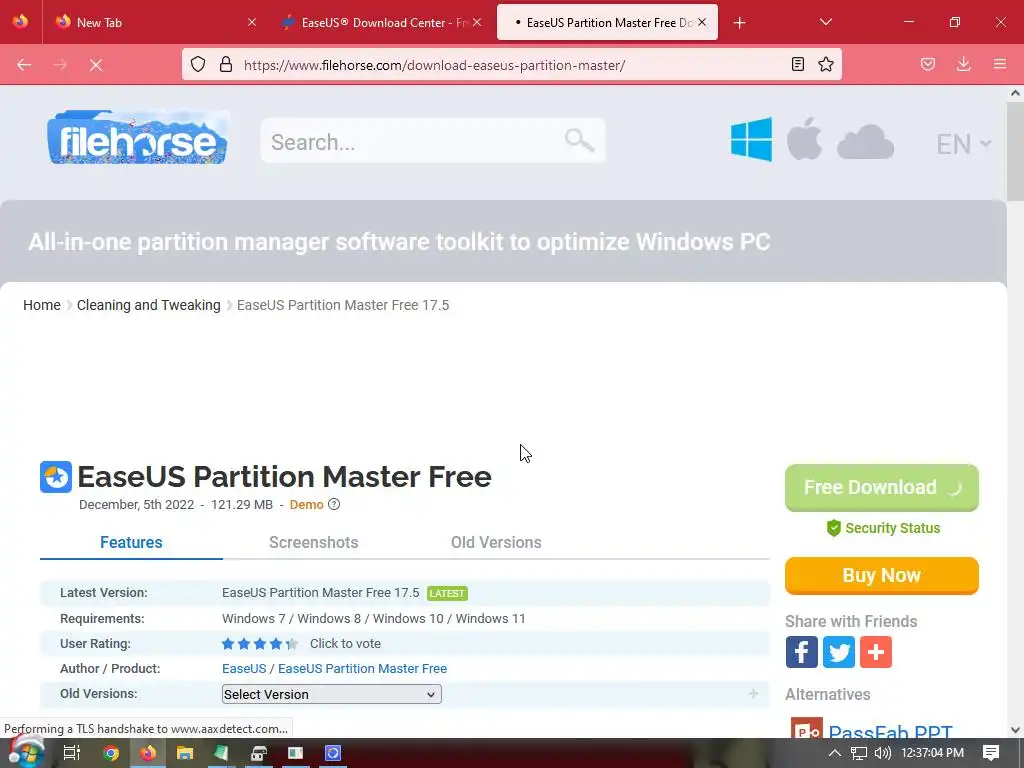Open the Firefox downloads panel

pyautogui.click(x=963, y=64)
